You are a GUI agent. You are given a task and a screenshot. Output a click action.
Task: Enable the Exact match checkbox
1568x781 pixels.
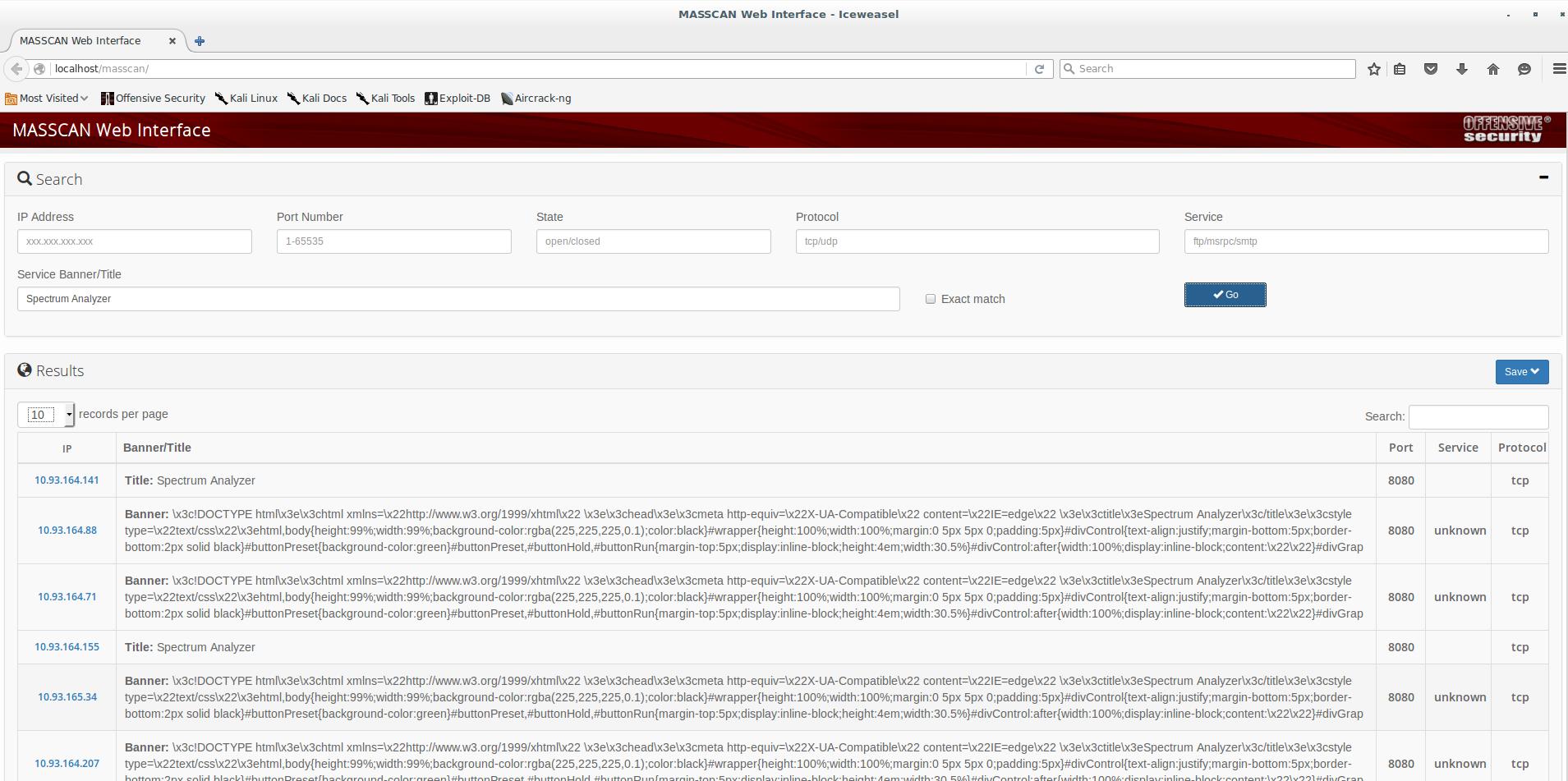coord(931,299)
